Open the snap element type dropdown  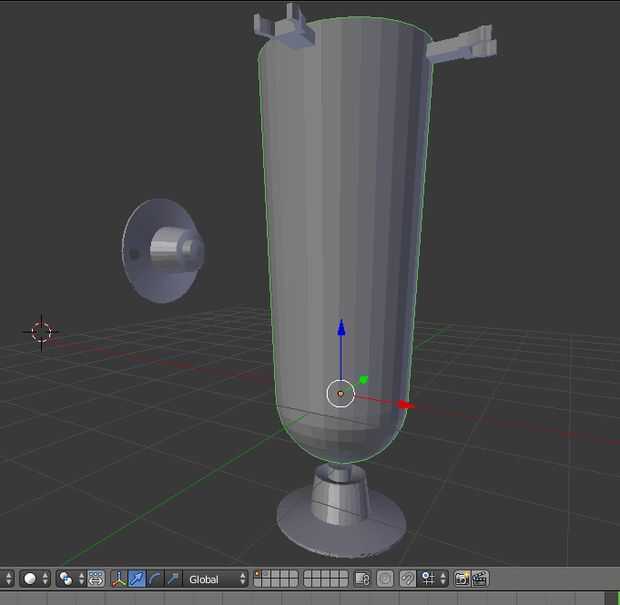click(433, 579)
